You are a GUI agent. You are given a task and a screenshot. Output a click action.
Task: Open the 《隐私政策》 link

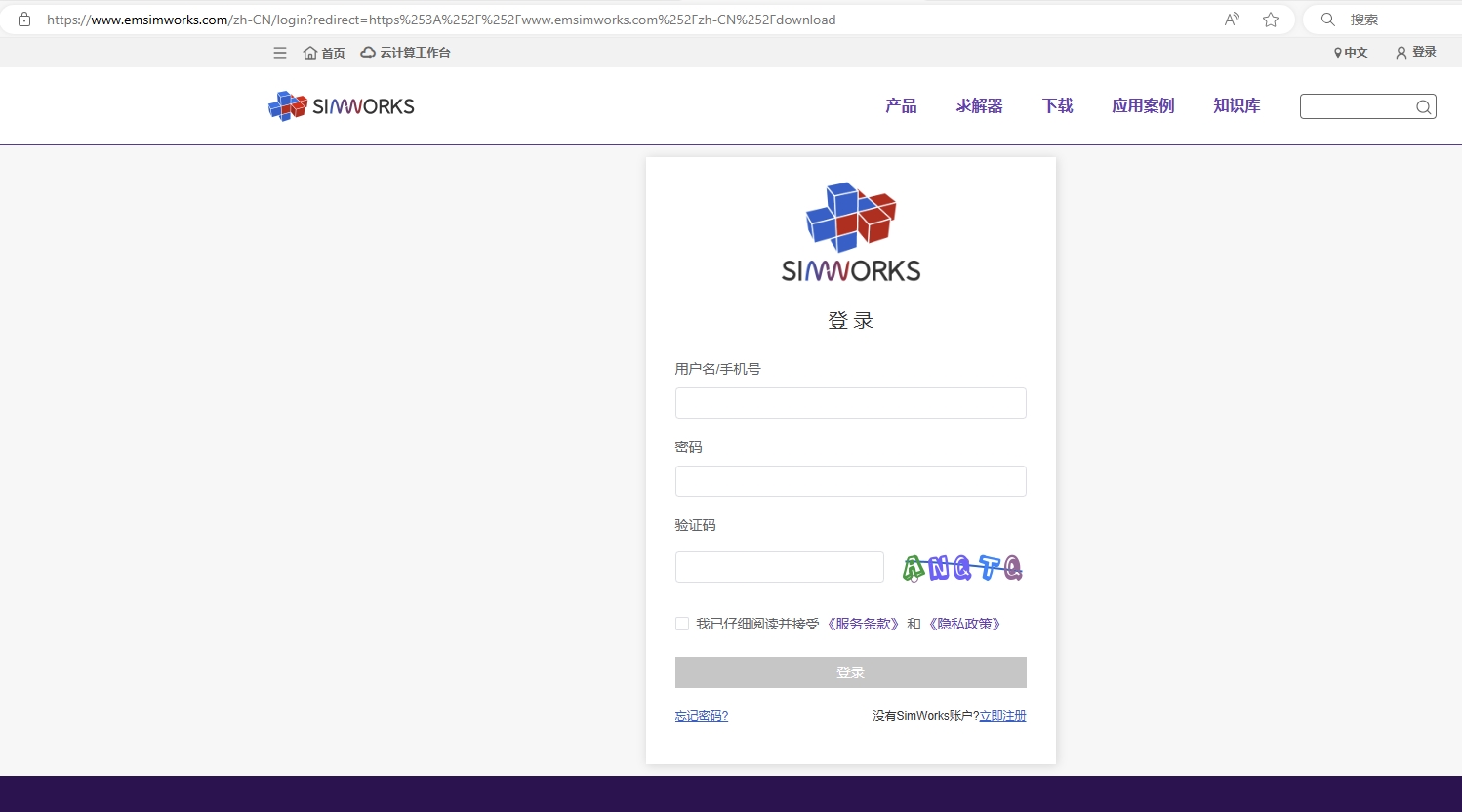tap(964, 624)
